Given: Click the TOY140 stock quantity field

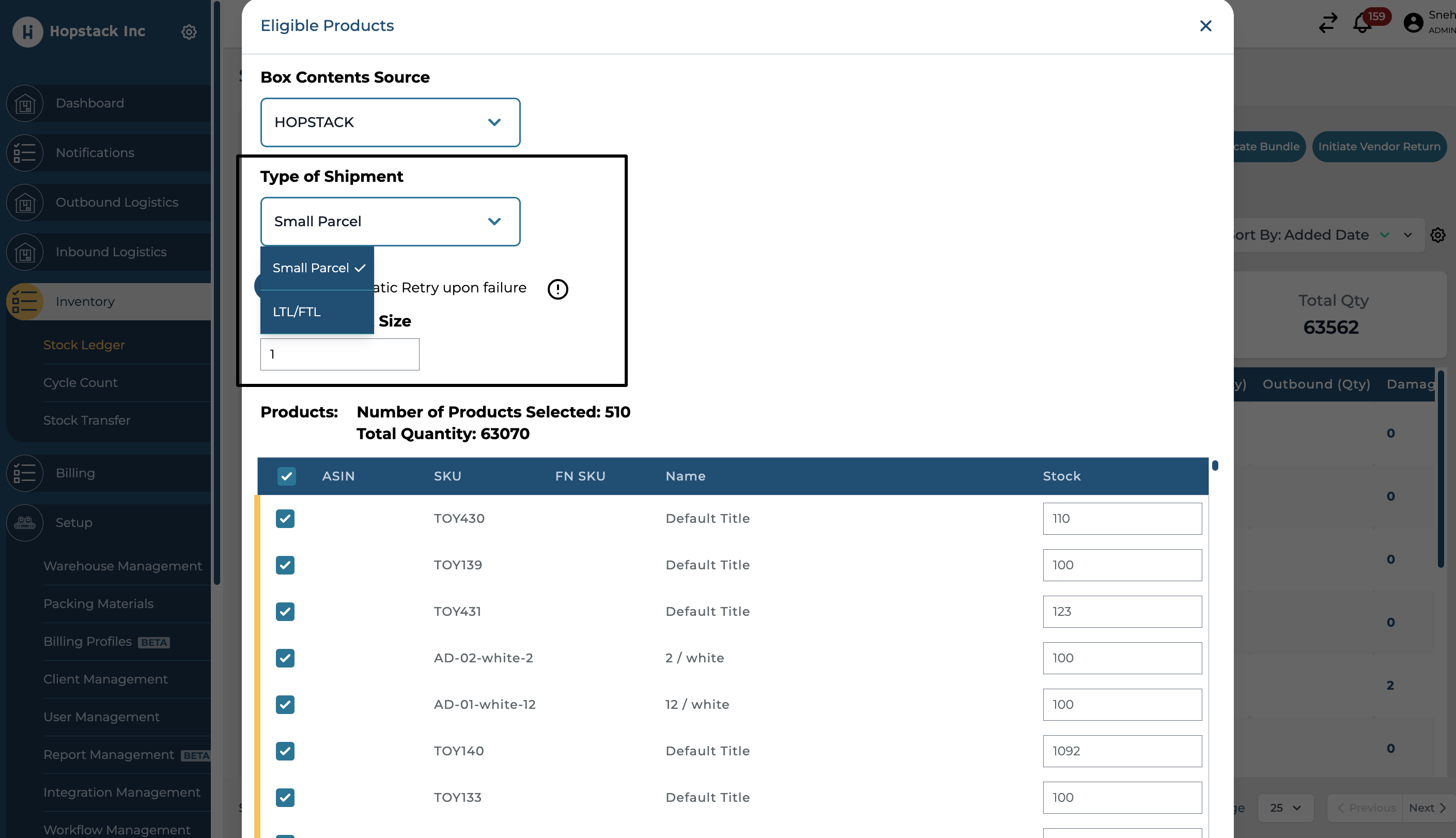Looking at the screenshot, I should point(1122,751).
